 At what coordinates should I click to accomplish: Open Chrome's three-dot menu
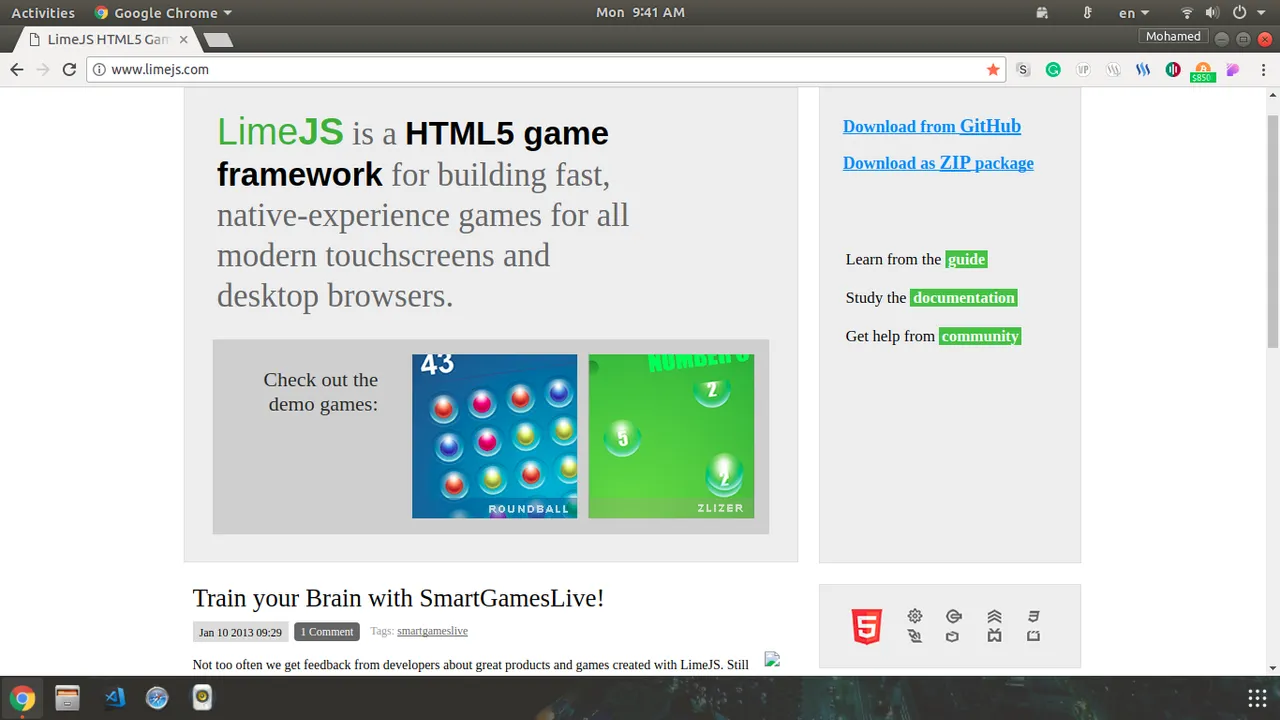coord(1262,69)
